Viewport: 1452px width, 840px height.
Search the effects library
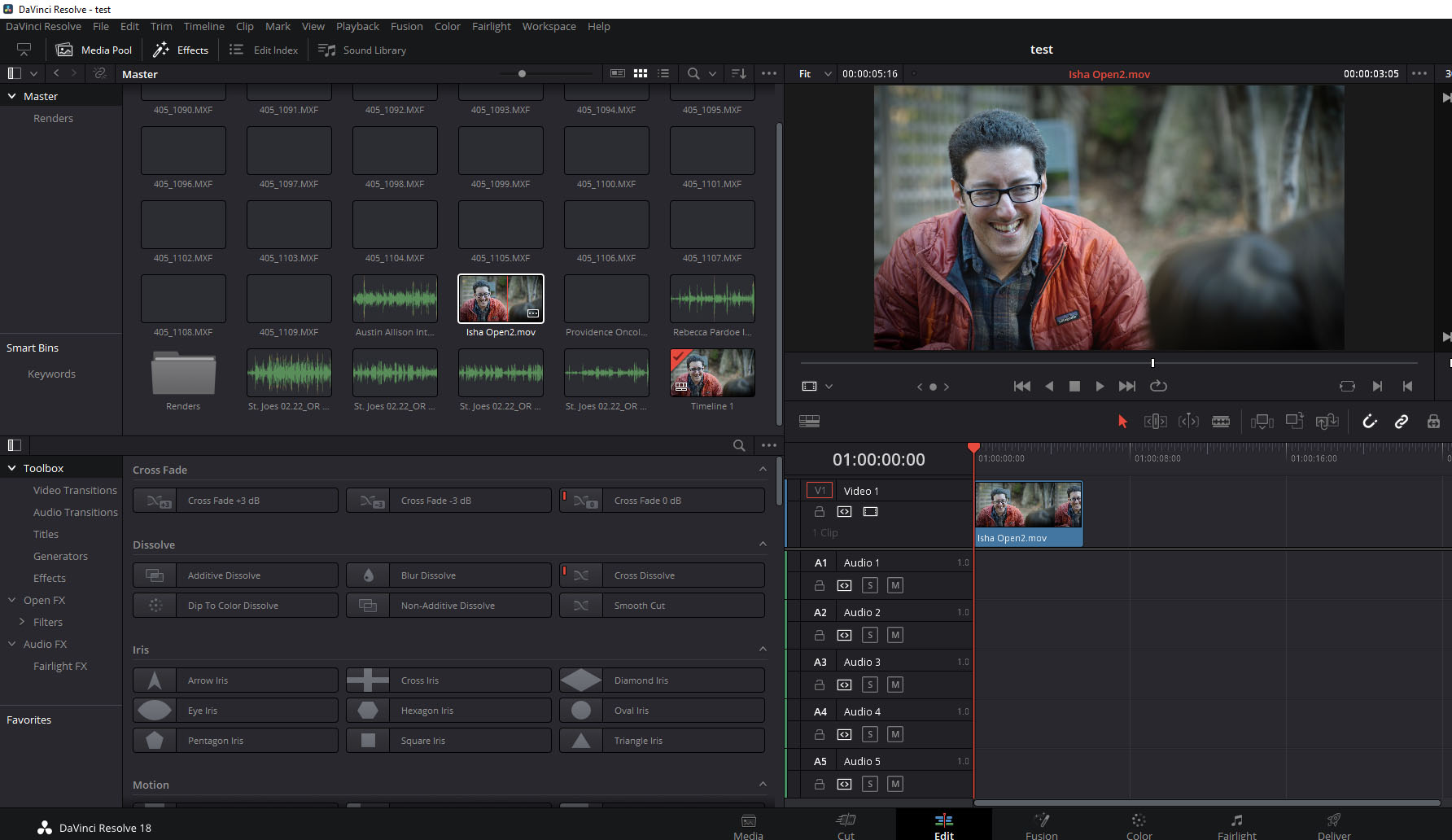[x=739, y=445]
